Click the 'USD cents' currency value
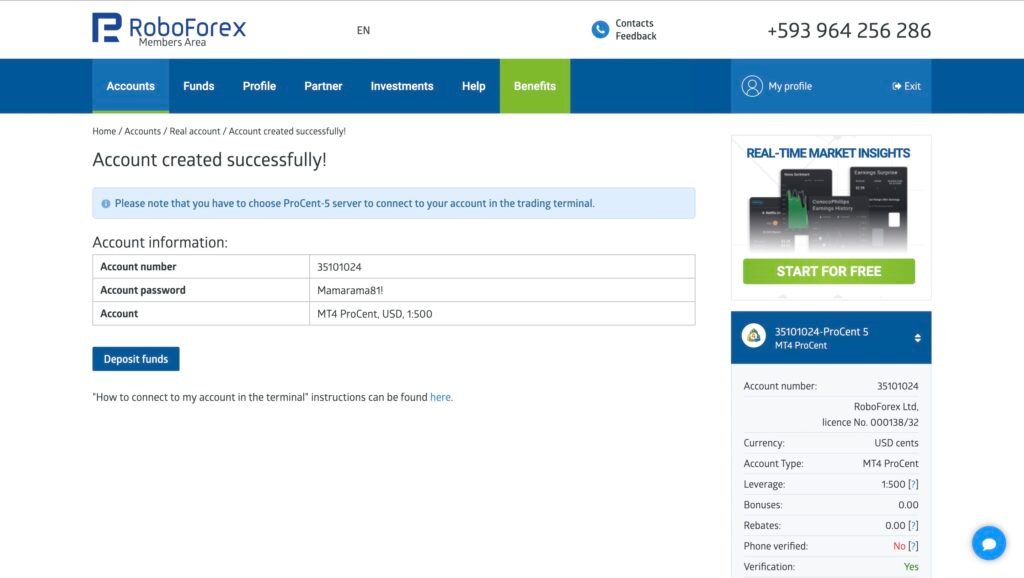The height and width of the screenshot is (578, 1024). 896,443
